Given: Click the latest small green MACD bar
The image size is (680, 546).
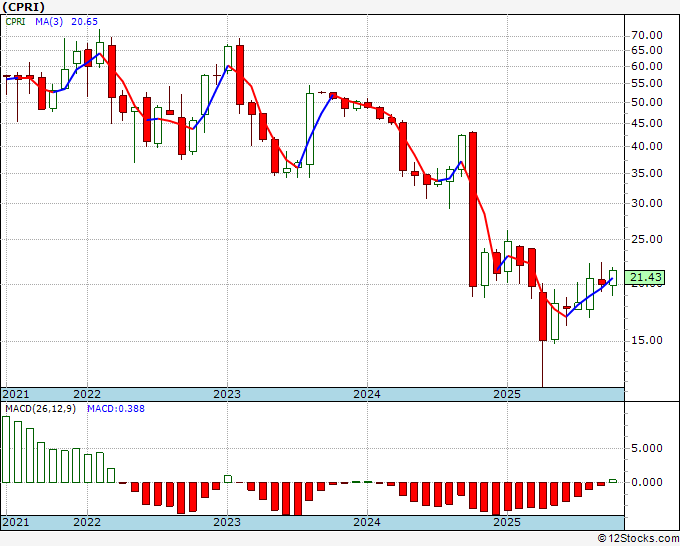Looking at the screenshot, I should [x=613, y=481].
